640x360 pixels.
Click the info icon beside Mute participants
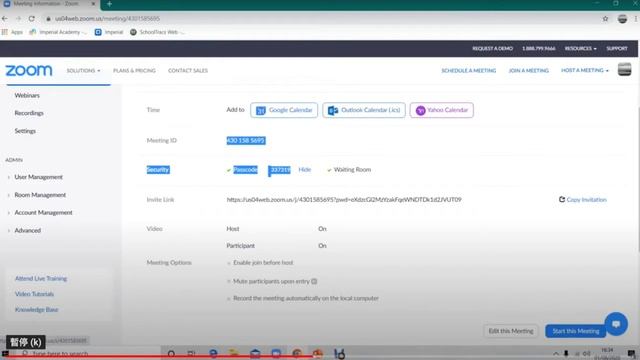[x=314, y=281]
